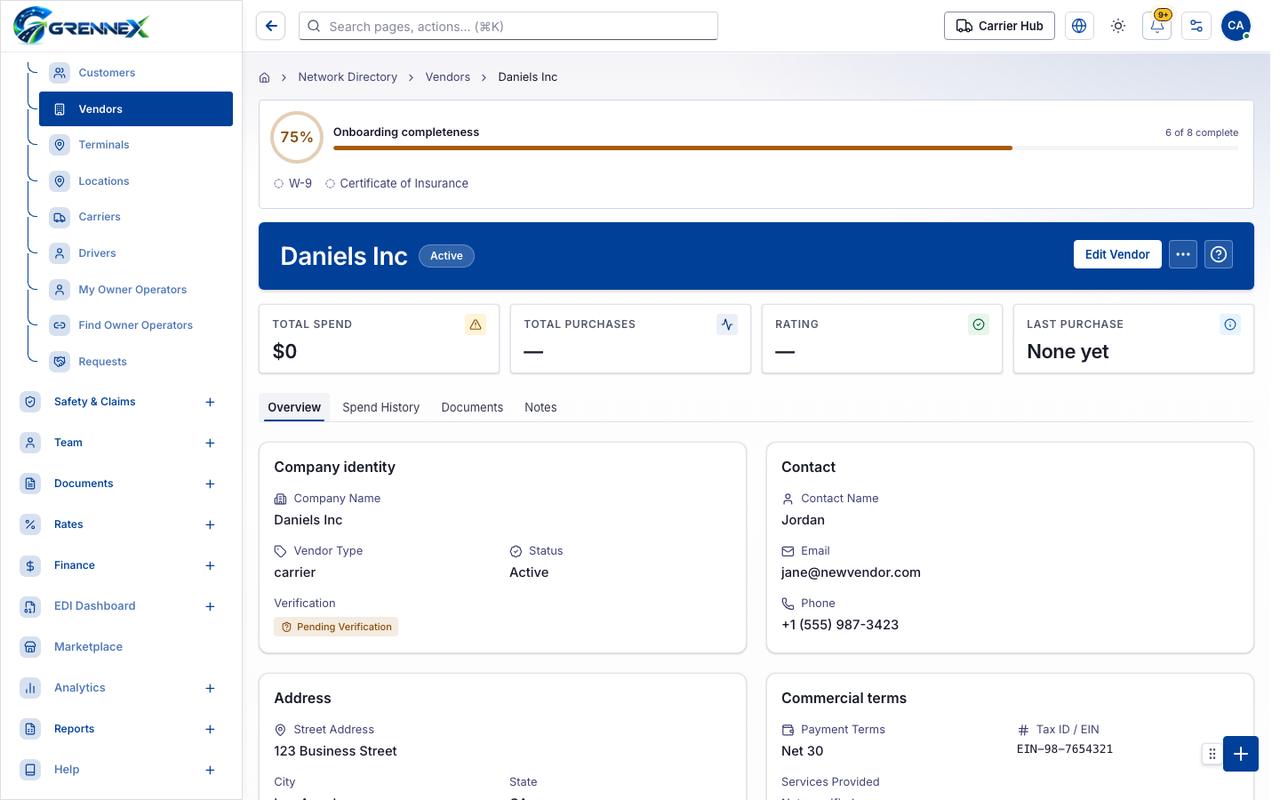Click the 75% progress circle

297,137
